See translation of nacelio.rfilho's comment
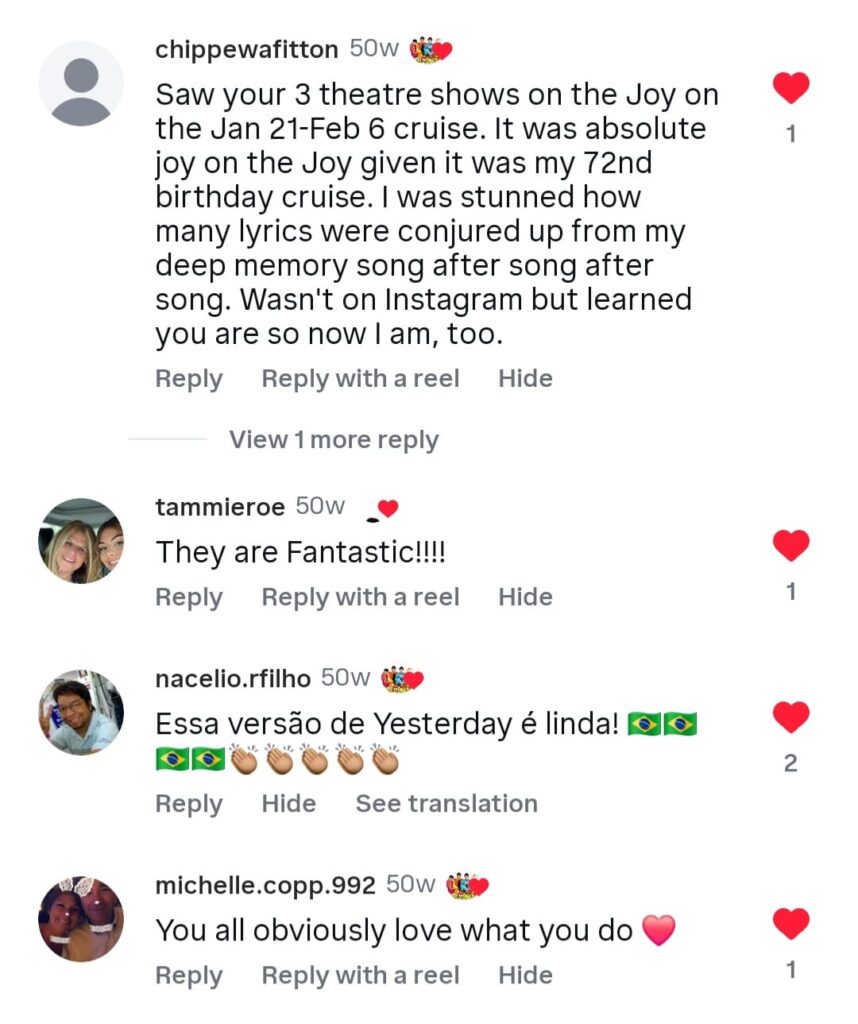 446,804
